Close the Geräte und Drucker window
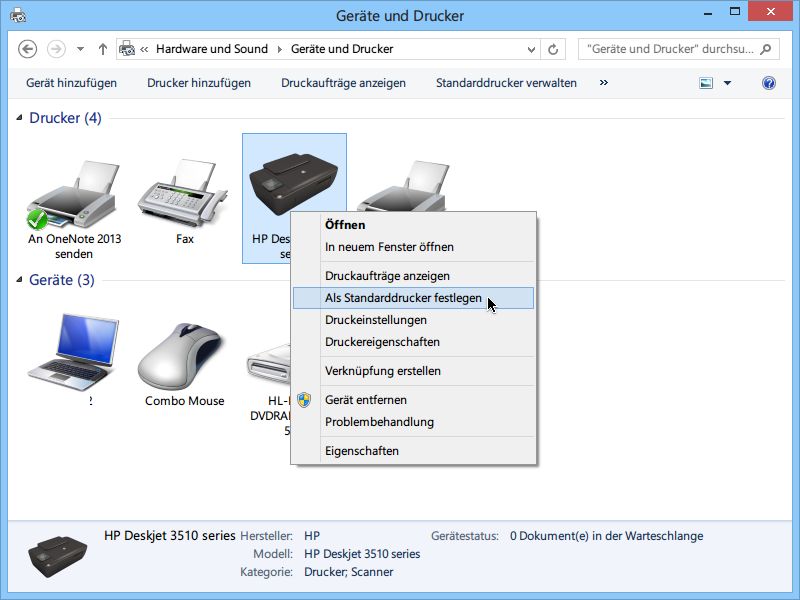800x600 pixels. [x=770, y=11]
